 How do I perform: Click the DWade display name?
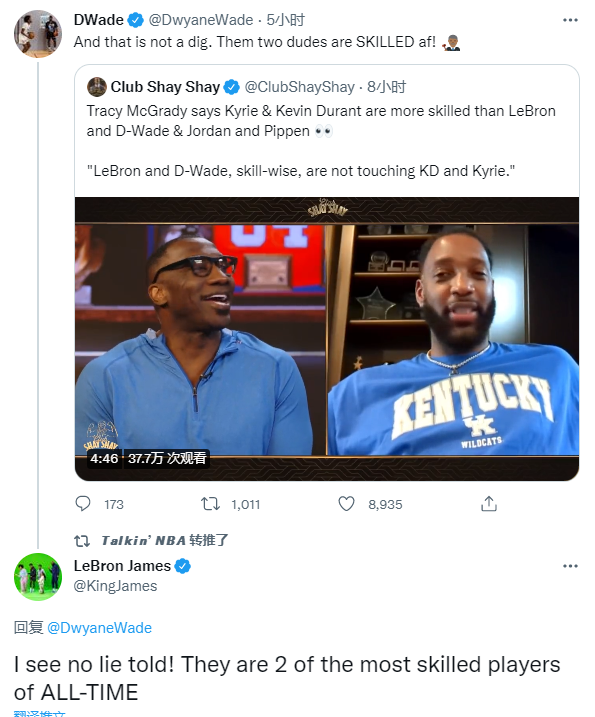tap(99, 20)
